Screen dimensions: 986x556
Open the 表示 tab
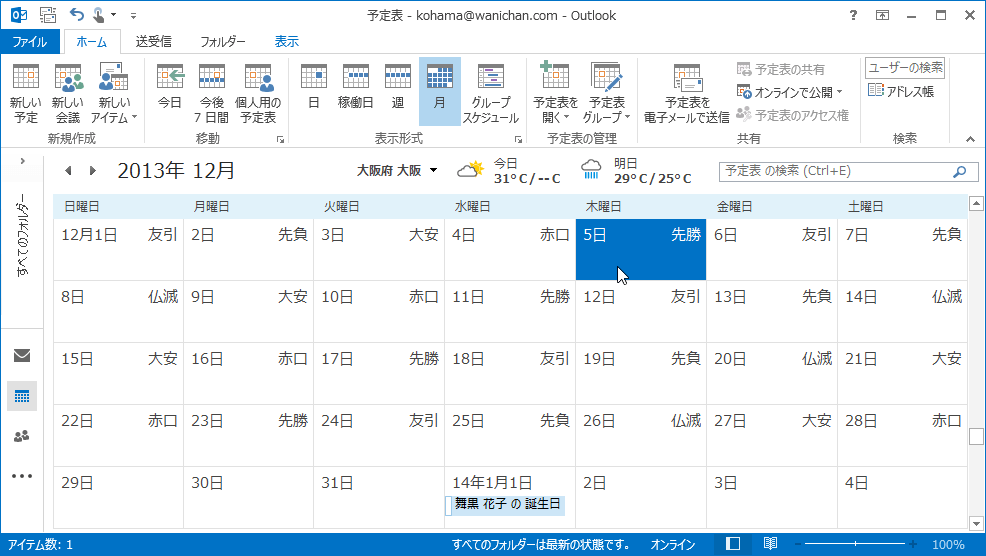click(286, 42)
